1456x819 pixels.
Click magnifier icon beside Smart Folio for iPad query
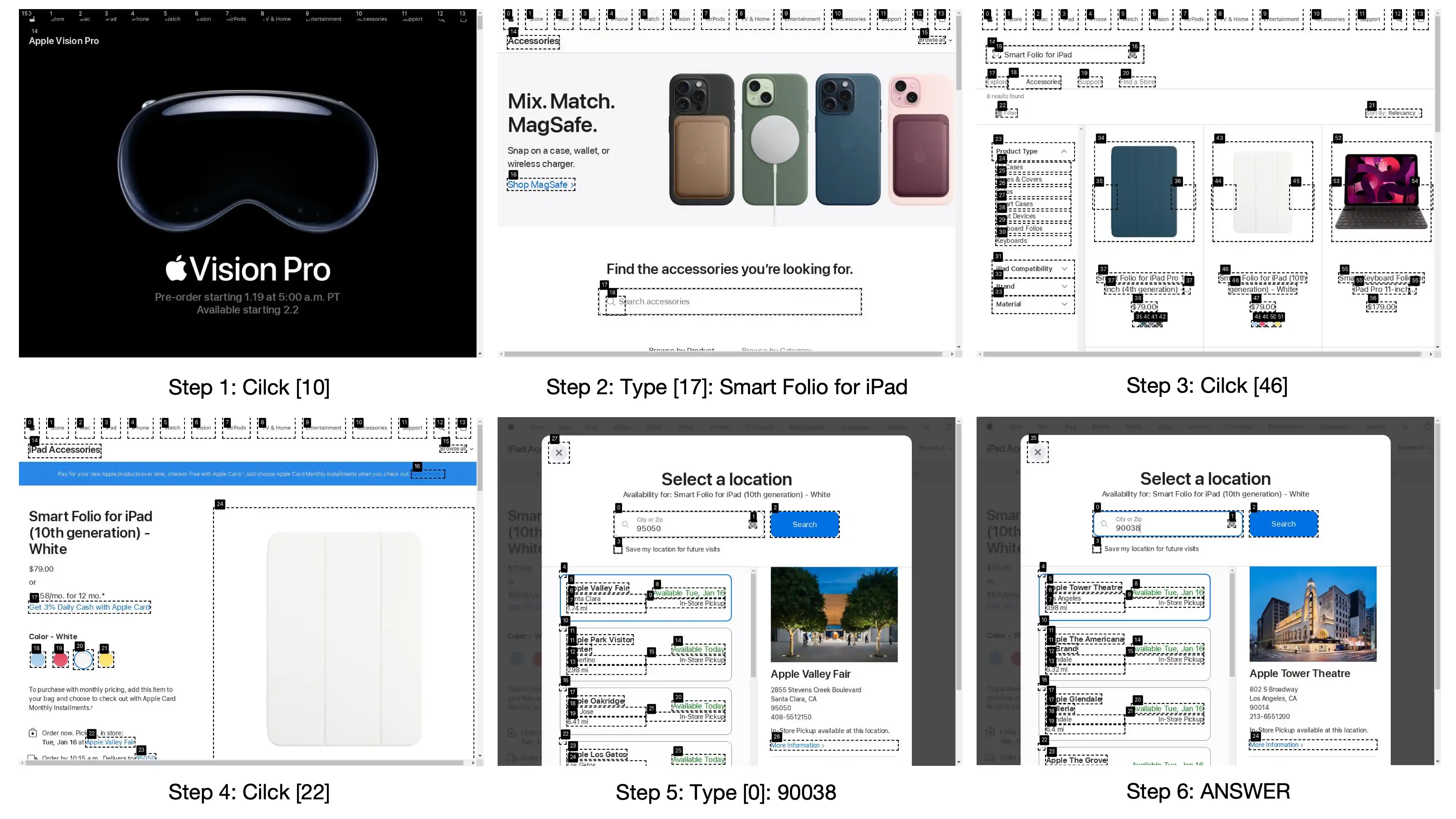click(997, 55)
